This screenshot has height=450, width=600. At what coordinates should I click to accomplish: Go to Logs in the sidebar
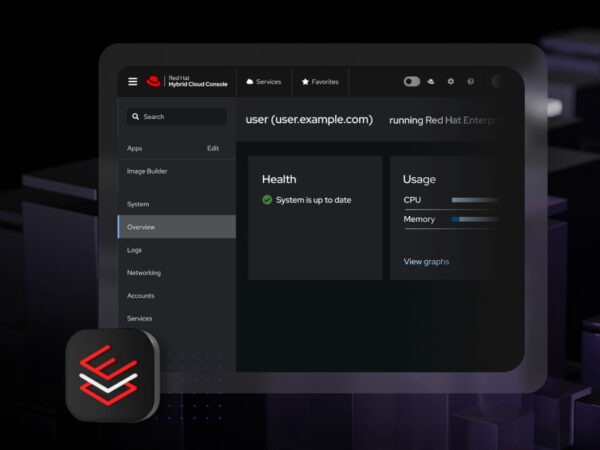135,250
